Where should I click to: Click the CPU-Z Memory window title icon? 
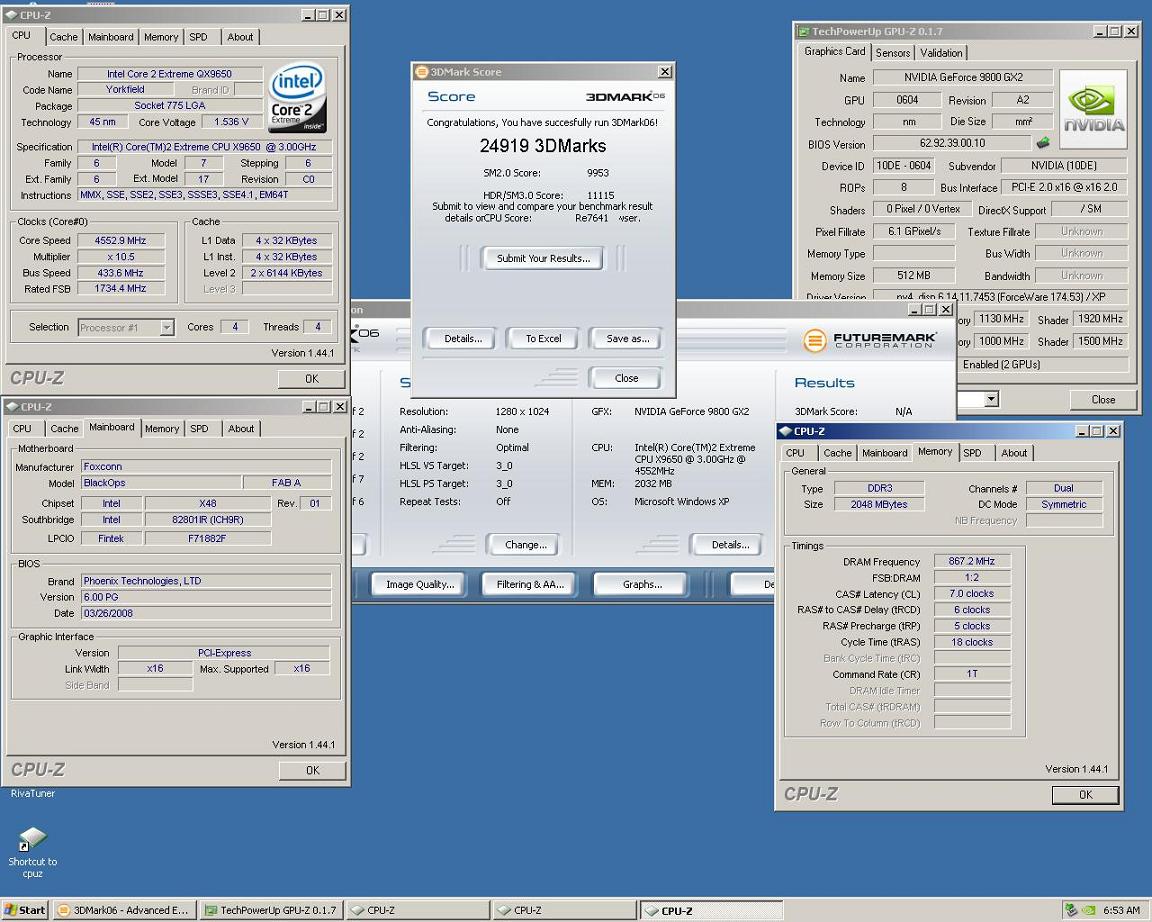(785, 431)
